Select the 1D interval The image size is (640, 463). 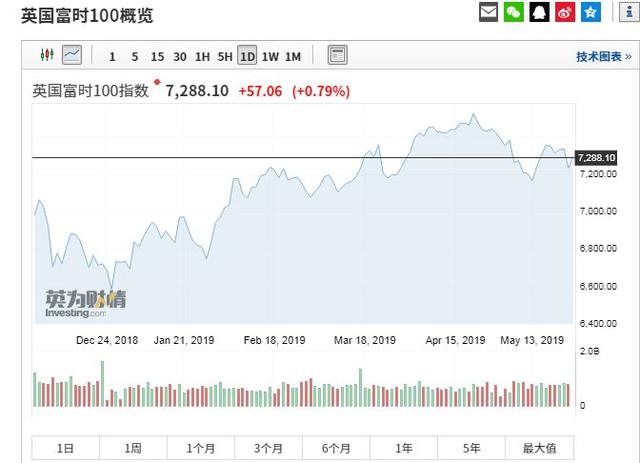(246, 56)
